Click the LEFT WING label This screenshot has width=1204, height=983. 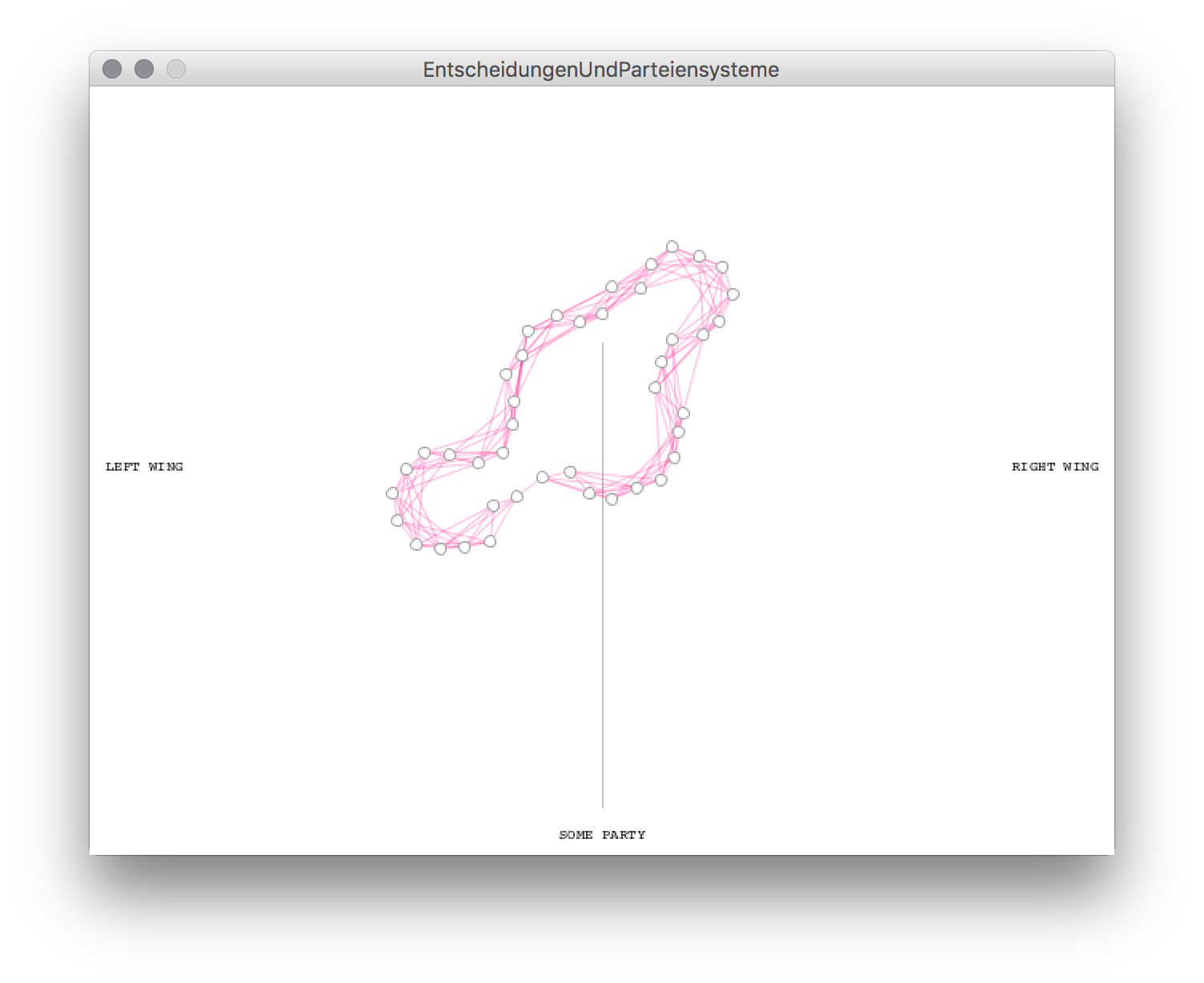click(x=144, y=467)
